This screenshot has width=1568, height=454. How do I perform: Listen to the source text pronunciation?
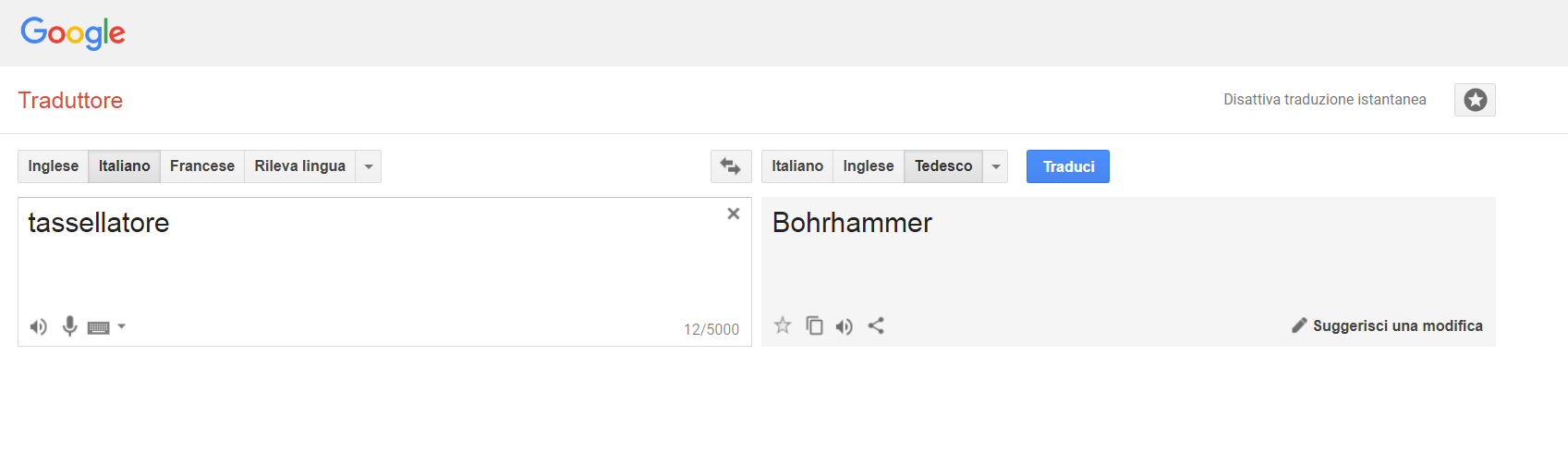(x=38, y=326)
